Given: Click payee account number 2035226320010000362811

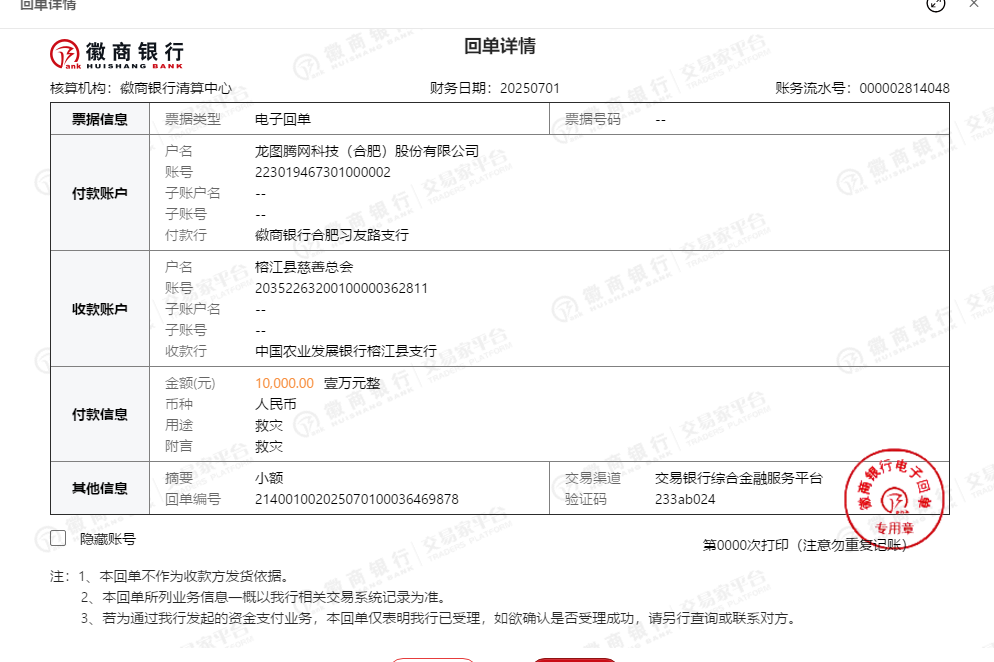Looking at the screenshot, I should [x=341, y=288].
